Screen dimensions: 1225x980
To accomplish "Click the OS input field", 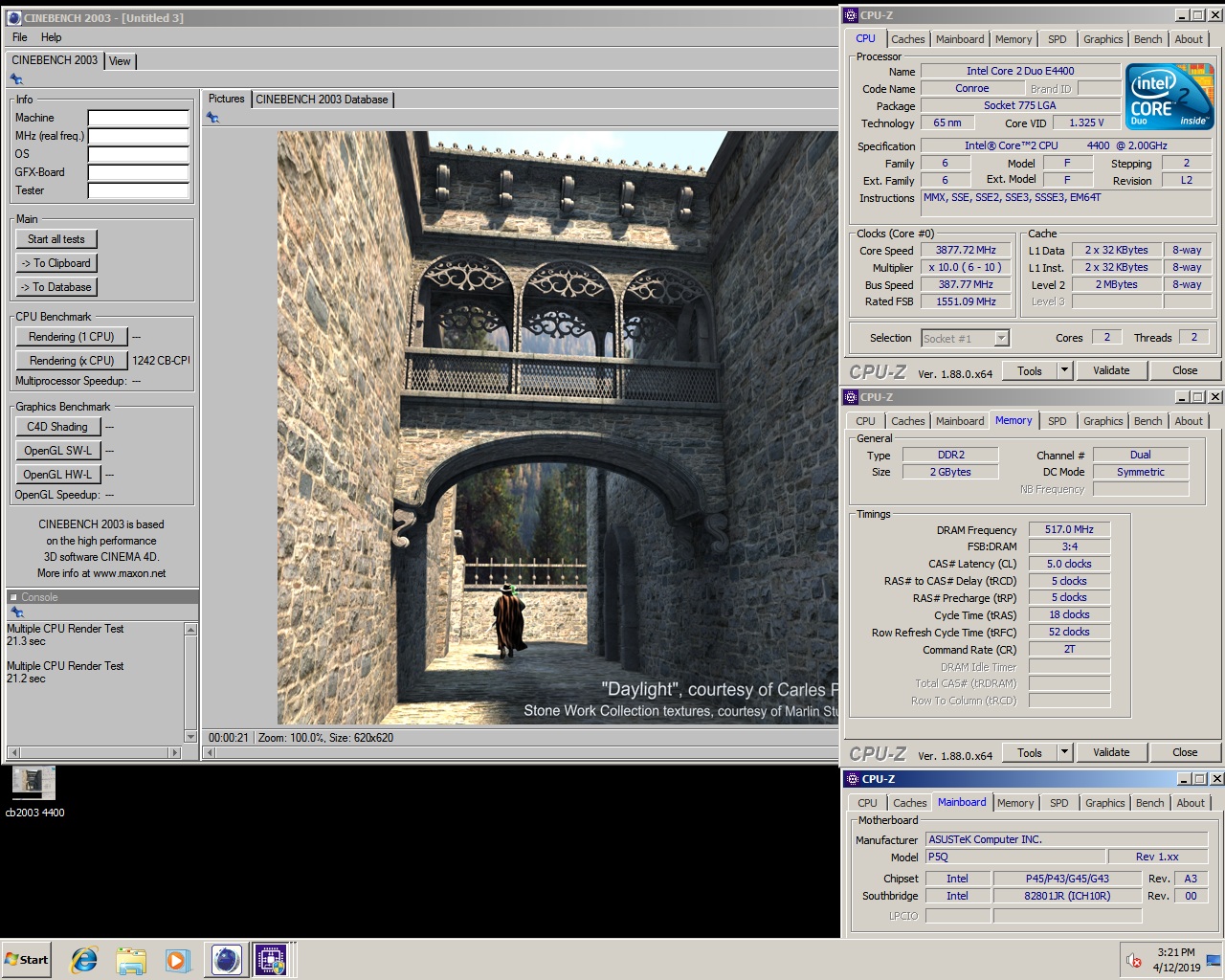I will tap(139, 154).
